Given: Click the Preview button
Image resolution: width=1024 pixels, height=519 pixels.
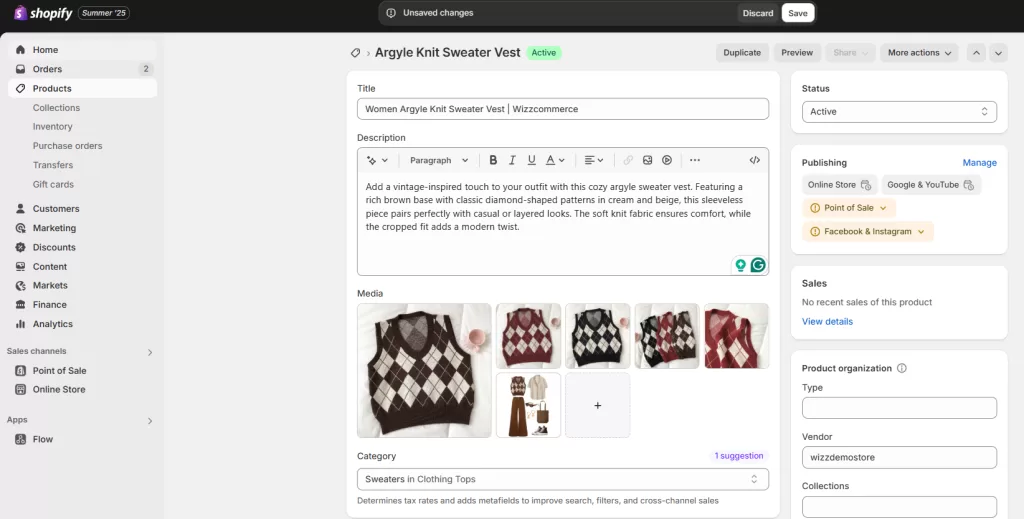Looking at the screenshot, I should click(797, 53).
